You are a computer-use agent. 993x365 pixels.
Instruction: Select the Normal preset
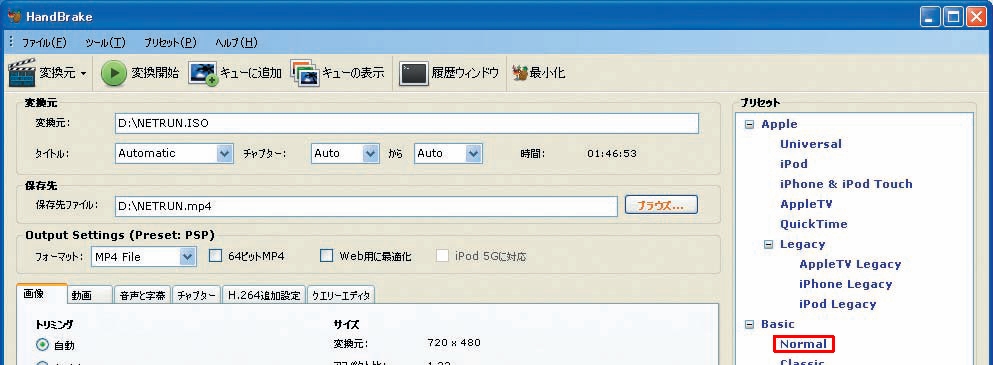coord(803,344)
